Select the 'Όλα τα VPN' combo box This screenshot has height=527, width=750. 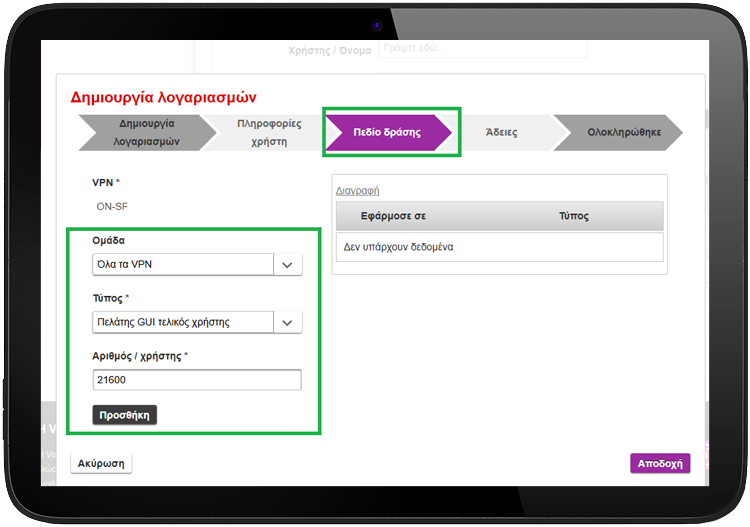(197, 265)
